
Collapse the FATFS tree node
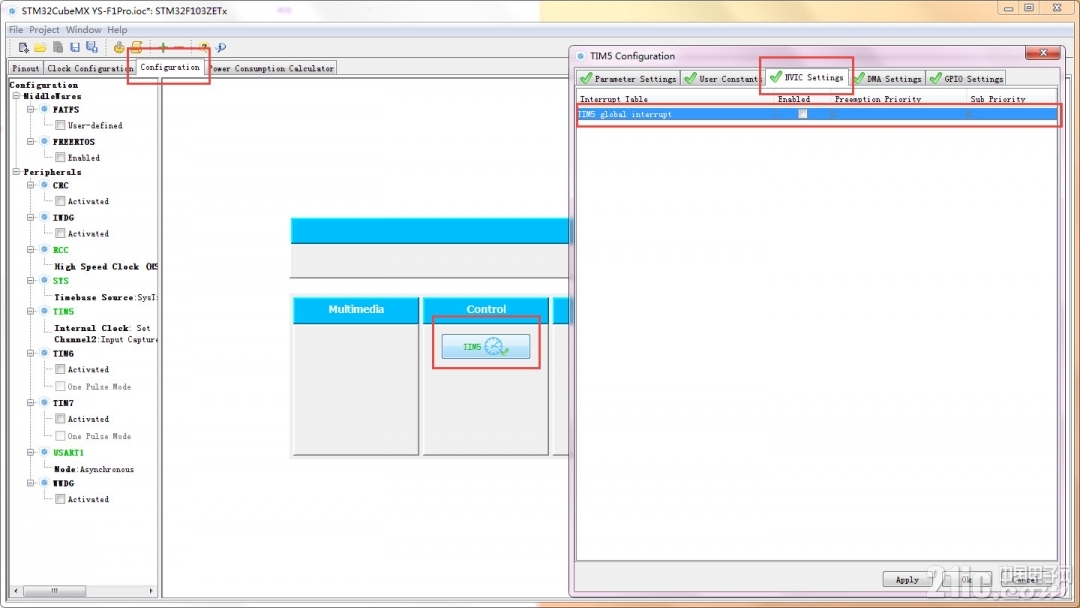coord(30,109)
